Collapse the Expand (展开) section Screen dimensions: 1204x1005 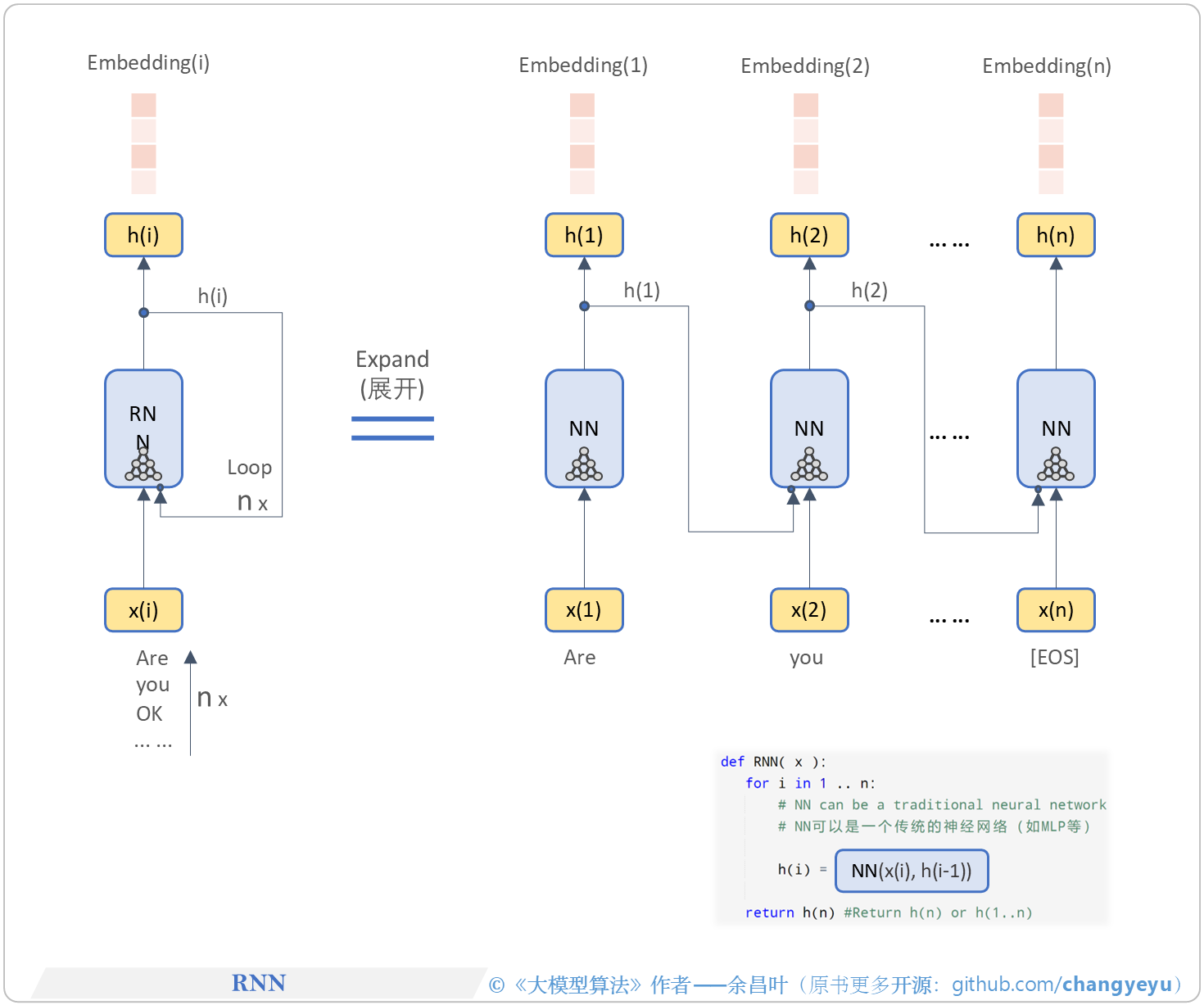click(392, 374)
